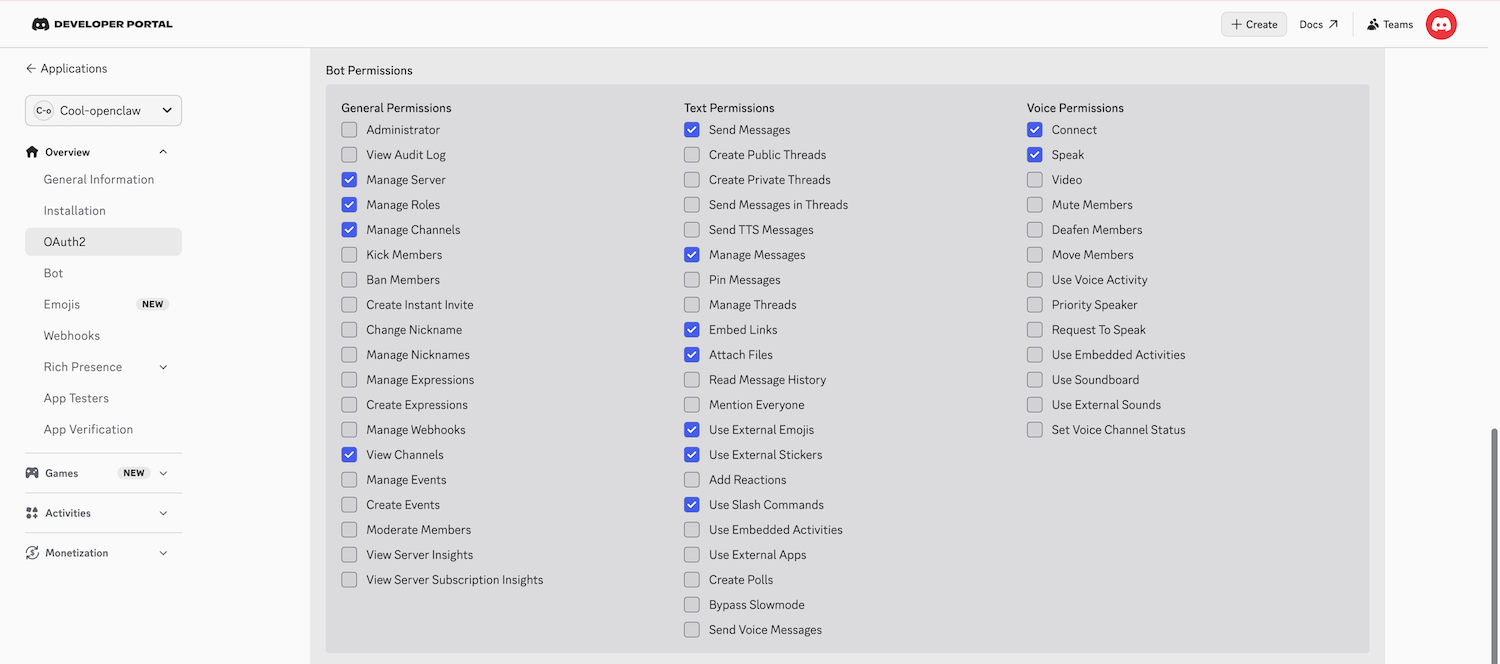Open your account via the red Discord avatar
The image size is (1500, 664).
tap(1440, 23)
